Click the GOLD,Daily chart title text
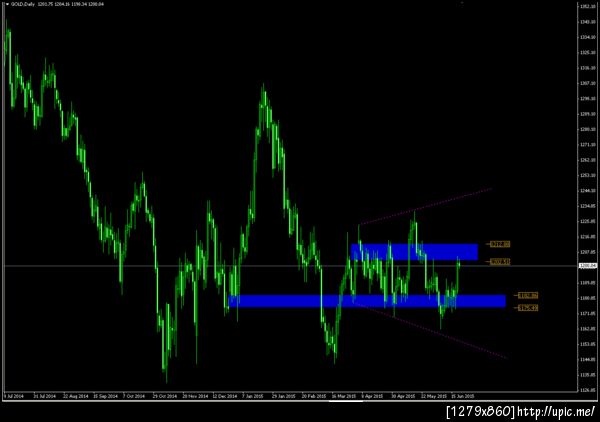This screenshot has height=422, width=600. tap(23, 4)
